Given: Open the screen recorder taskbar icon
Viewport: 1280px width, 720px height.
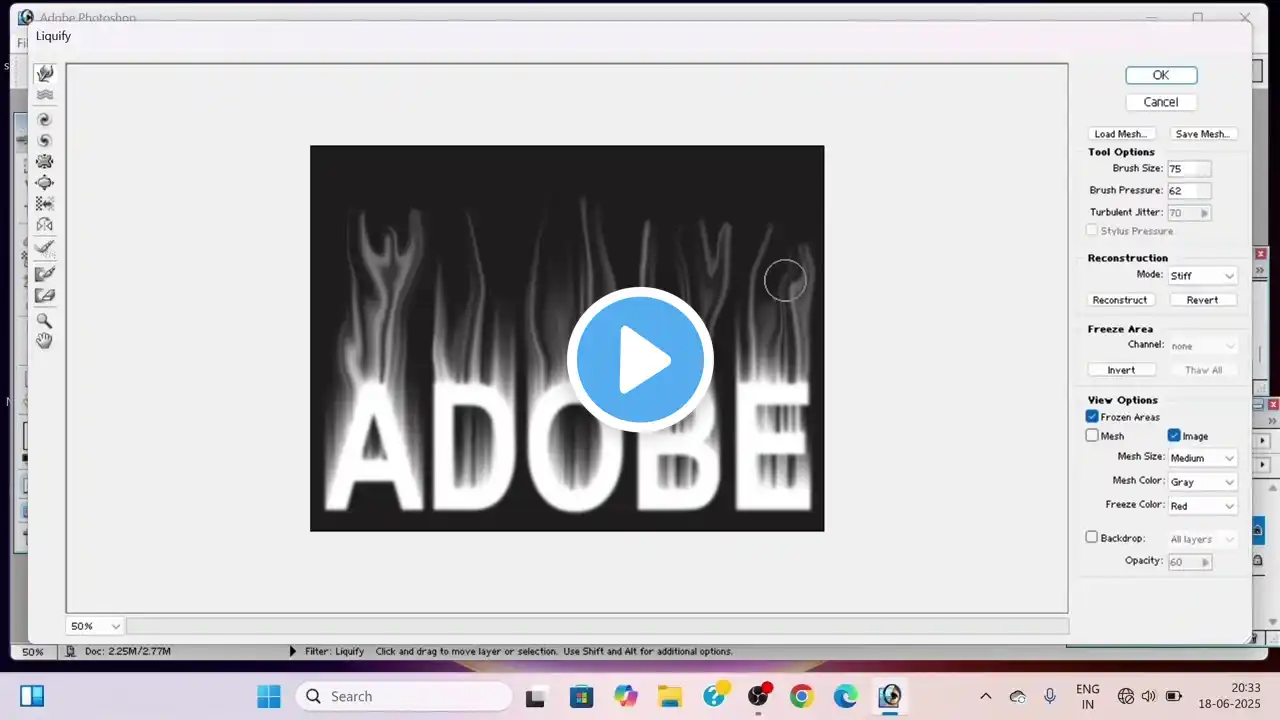Looking at the screenshot, I should click(x=758, y=696).
